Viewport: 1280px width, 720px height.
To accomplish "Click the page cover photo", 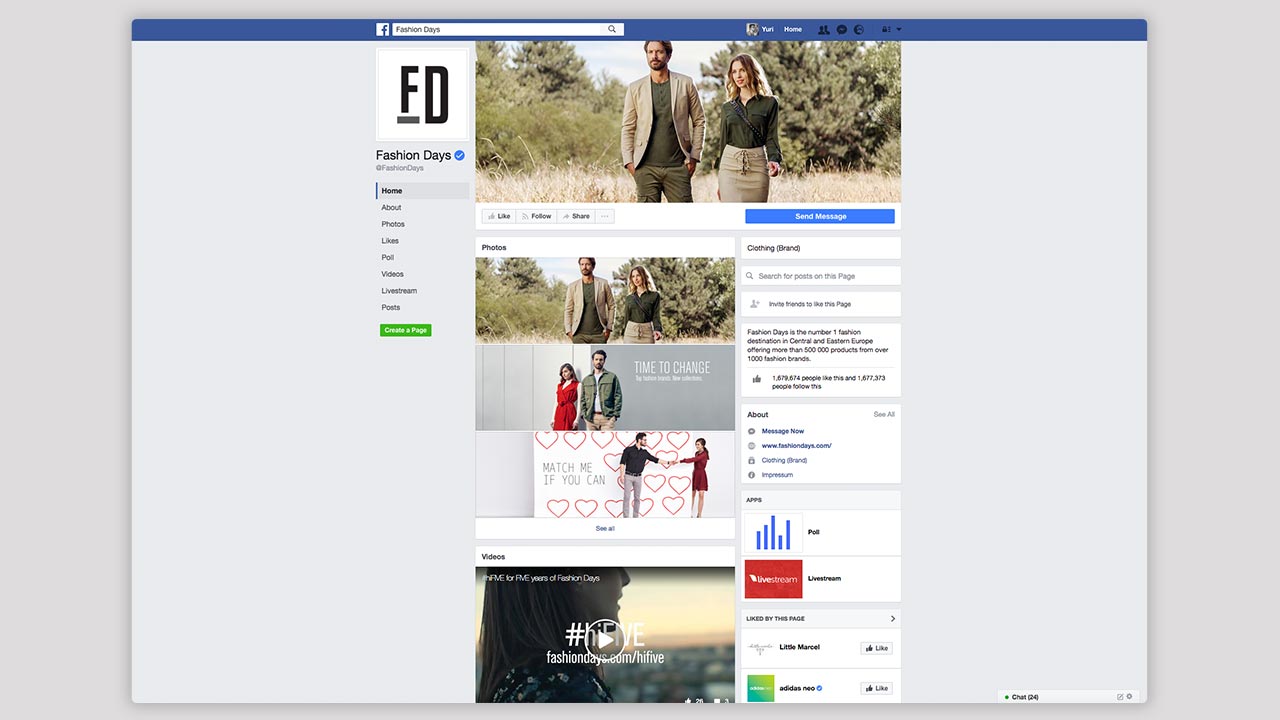I will coord(688,122).
